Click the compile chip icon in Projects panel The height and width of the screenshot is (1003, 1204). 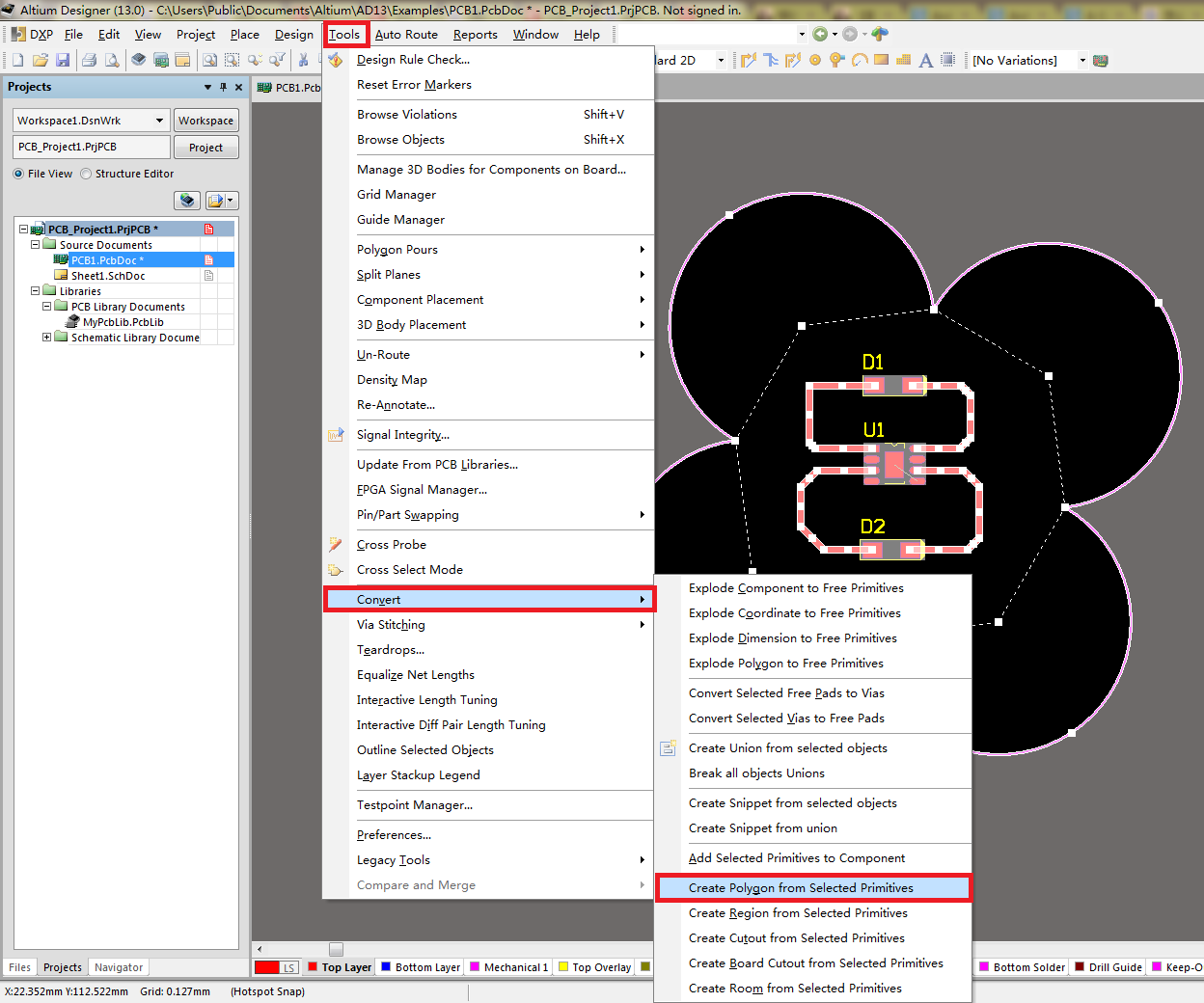pos(188,201)
